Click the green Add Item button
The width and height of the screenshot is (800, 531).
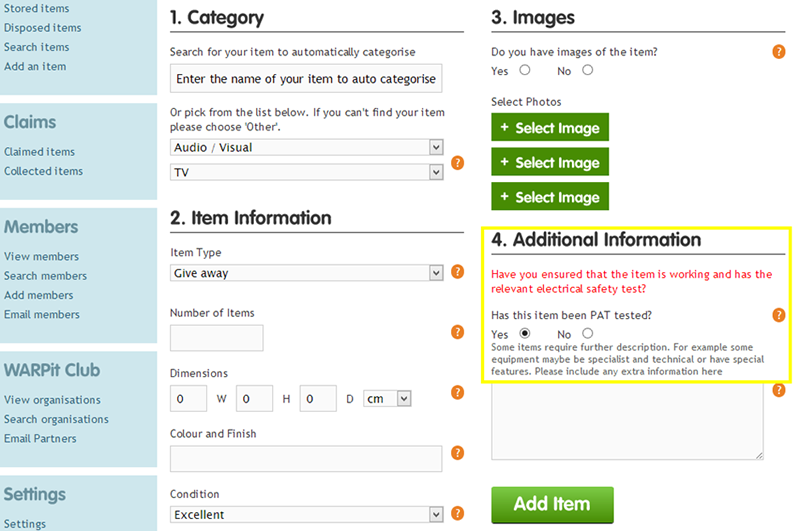[x=552, y=504]
